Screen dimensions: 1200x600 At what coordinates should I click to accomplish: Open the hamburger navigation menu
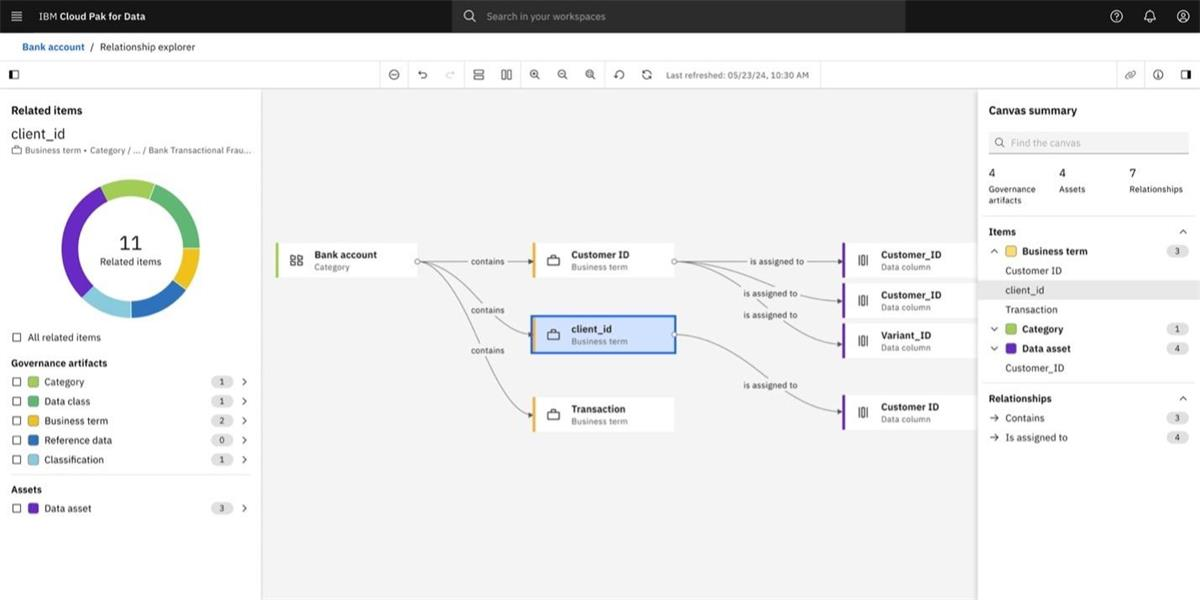click(x=16, y=16)
